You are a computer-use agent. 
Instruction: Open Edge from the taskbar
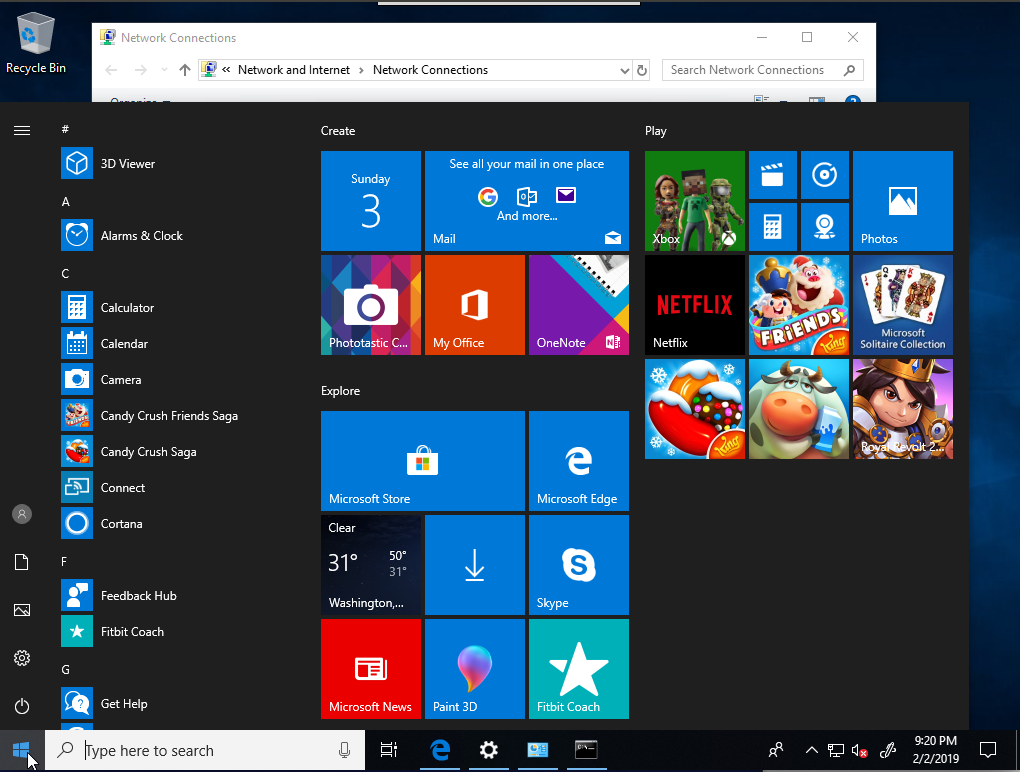(x=440, y=750)
